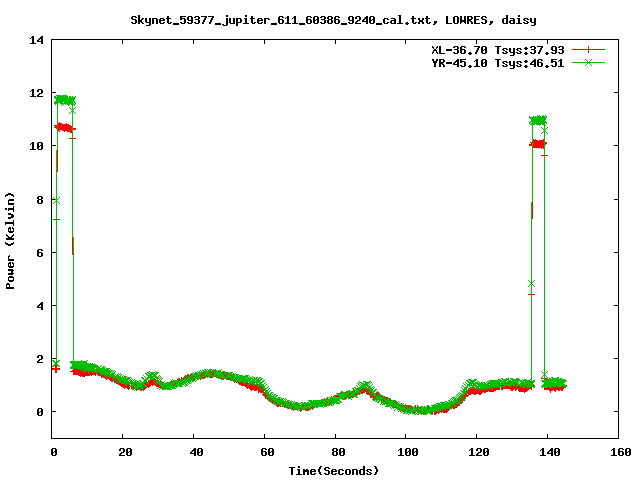This screenshot has height=480, width=640.
Task: Click the y-axis tick label 2
Action: 40,359
